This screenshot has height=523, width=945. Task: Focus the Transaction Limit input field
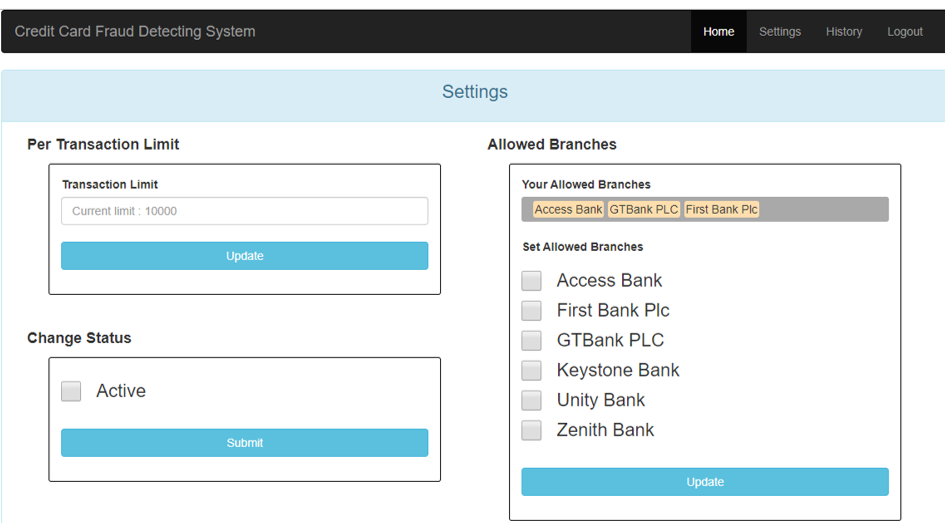245,211
